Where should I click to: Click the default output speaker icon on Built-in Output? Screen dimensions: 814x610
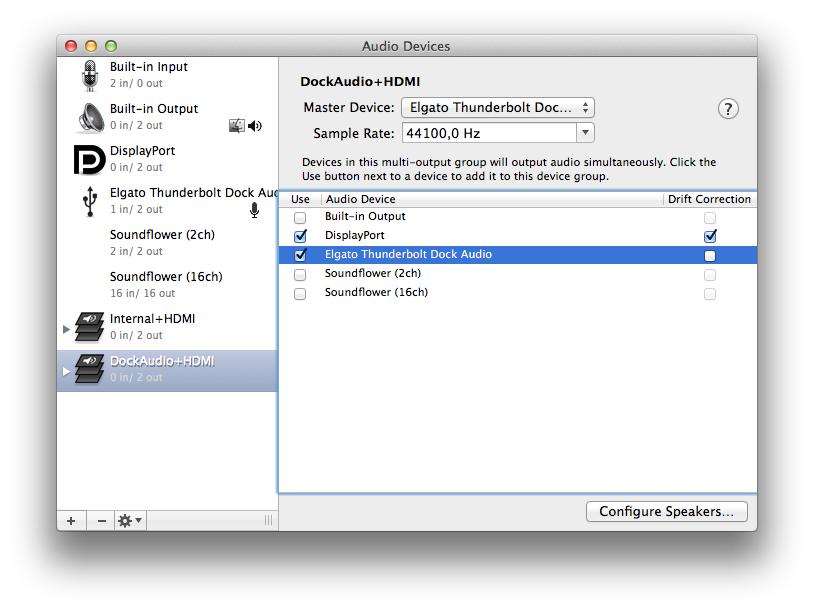click(255, 126)
